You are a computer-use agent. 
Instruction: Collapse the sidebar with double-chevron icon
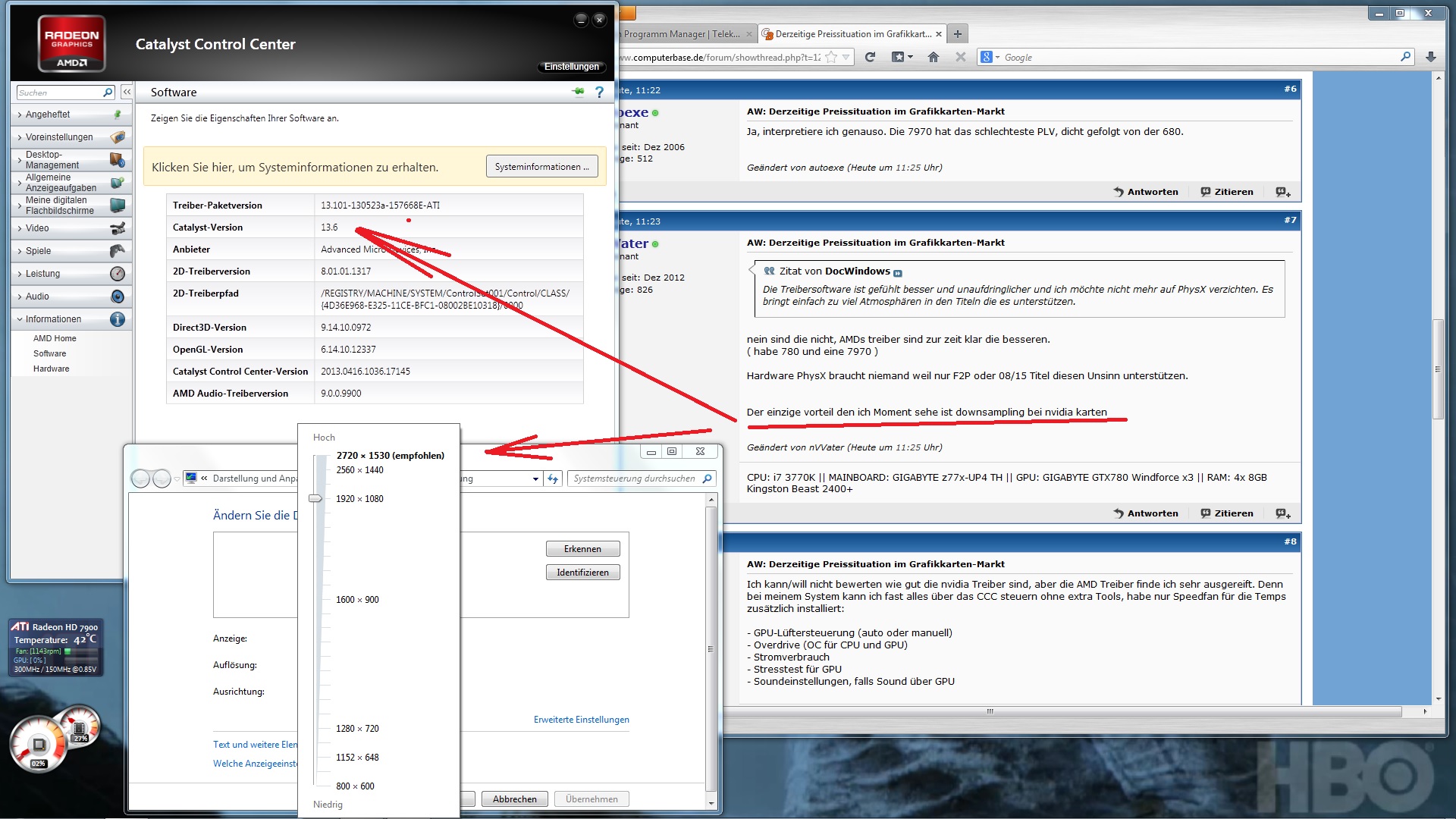click(x=127, y=92)
